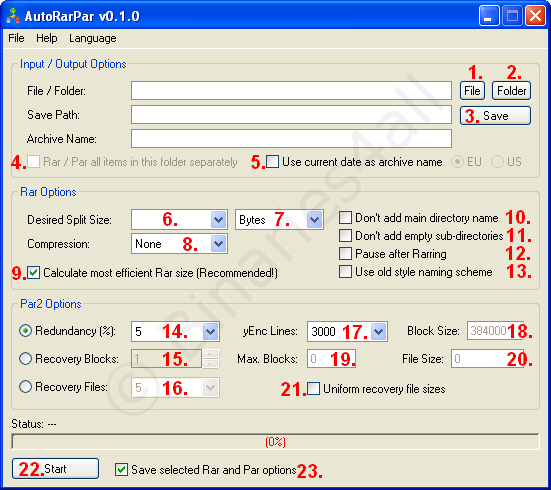Click the AutoRarPar app icon in title bar
This screenshot has height=490, width=551.
[13, 16]
